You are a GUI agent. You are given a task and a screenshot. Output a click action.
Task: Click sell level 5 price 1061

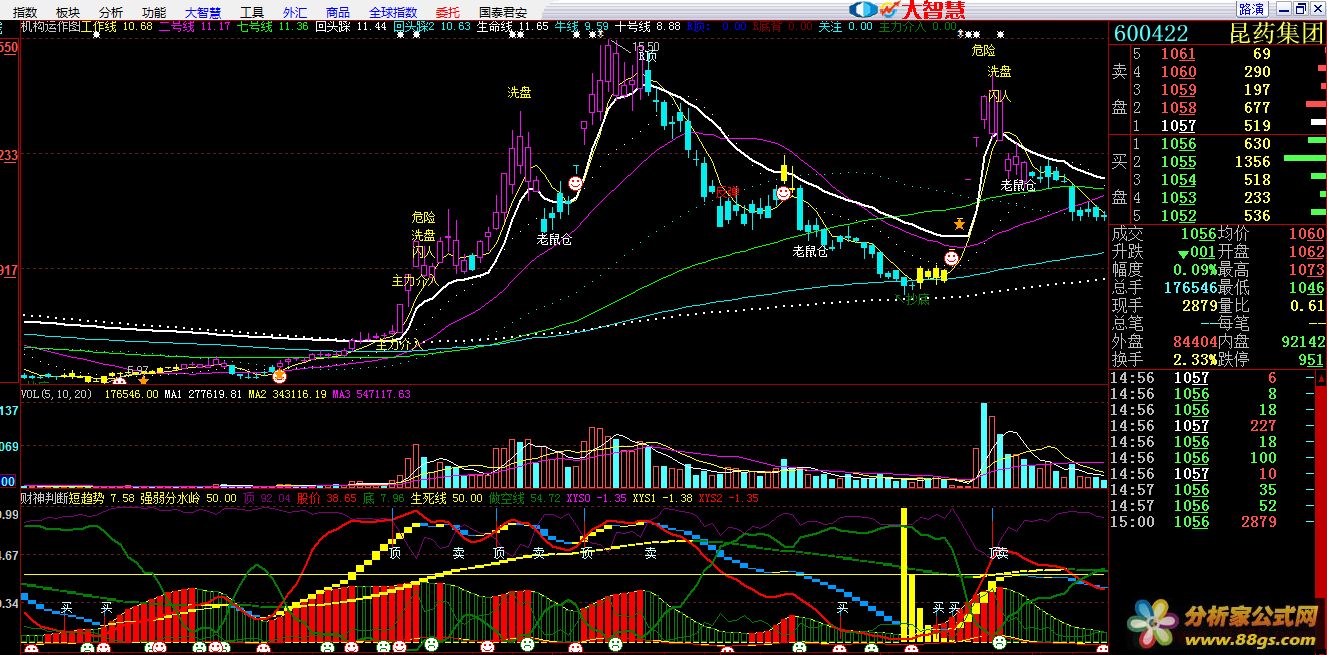pos(1177,54)
